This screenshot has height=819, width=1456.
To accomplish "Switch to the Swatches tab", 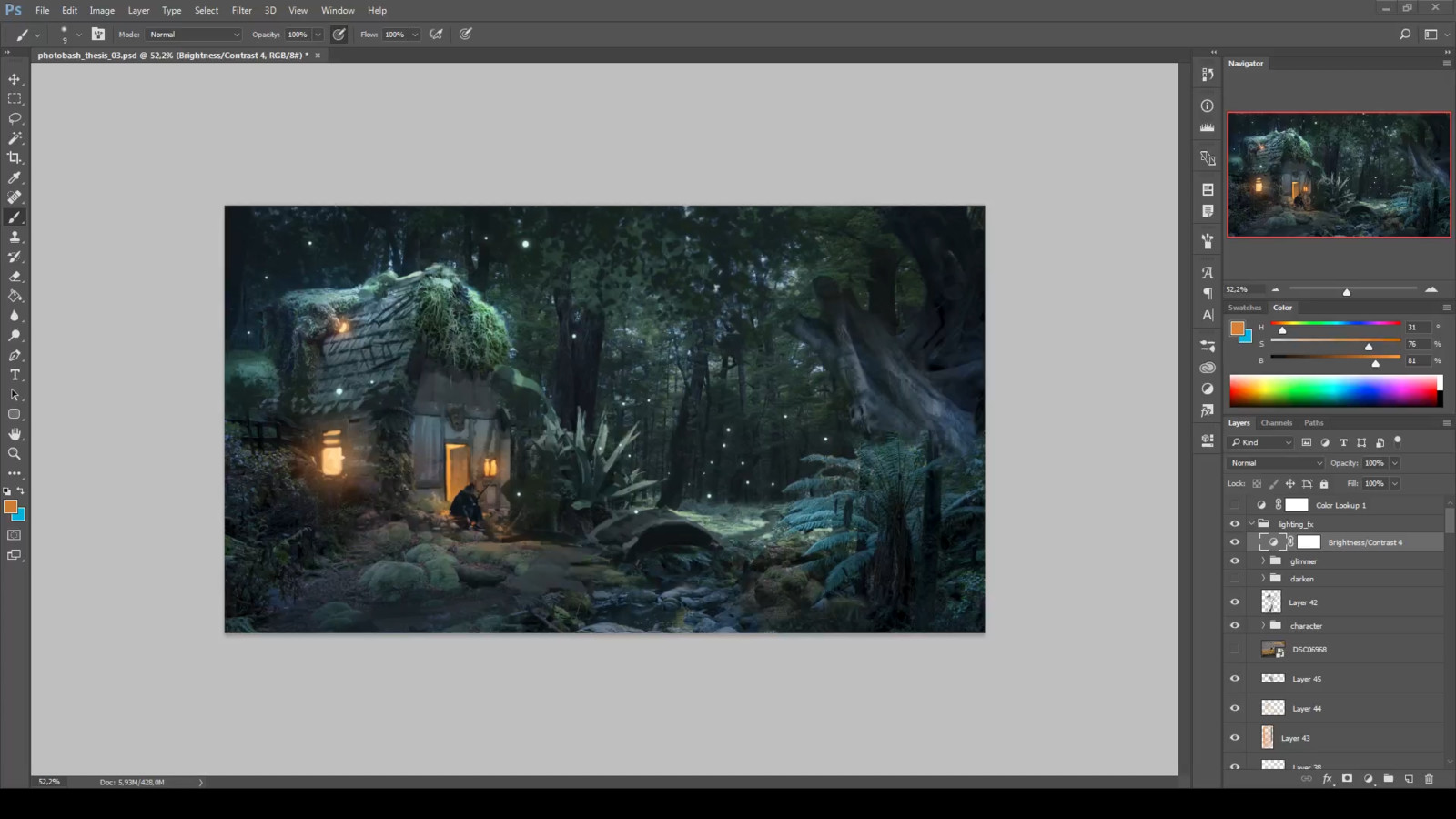I will (x=1245, y=308).
